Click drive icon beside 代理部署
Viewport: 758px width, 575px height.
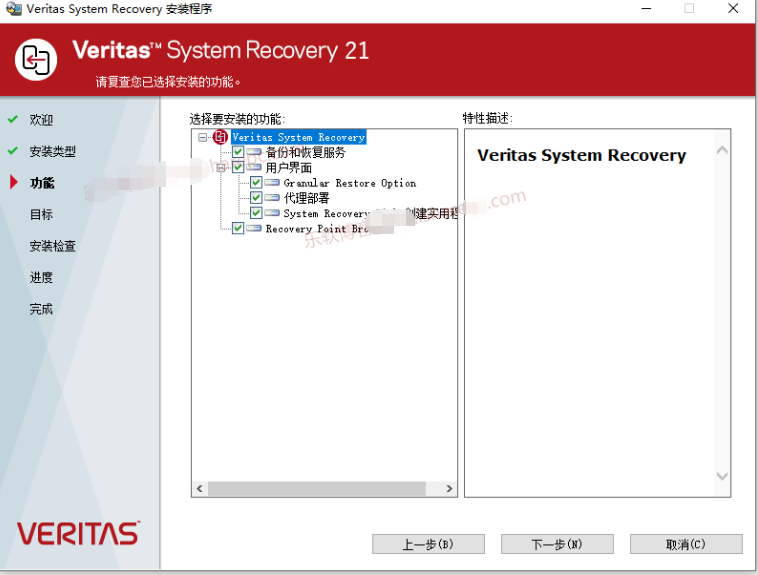(x=272, y=198)
